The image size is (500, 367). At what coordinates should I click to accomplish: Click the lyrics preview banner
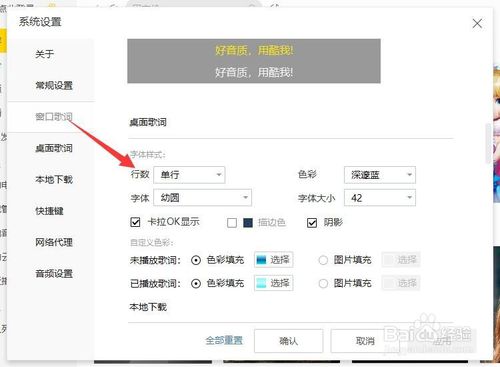[x=254, y=61]
